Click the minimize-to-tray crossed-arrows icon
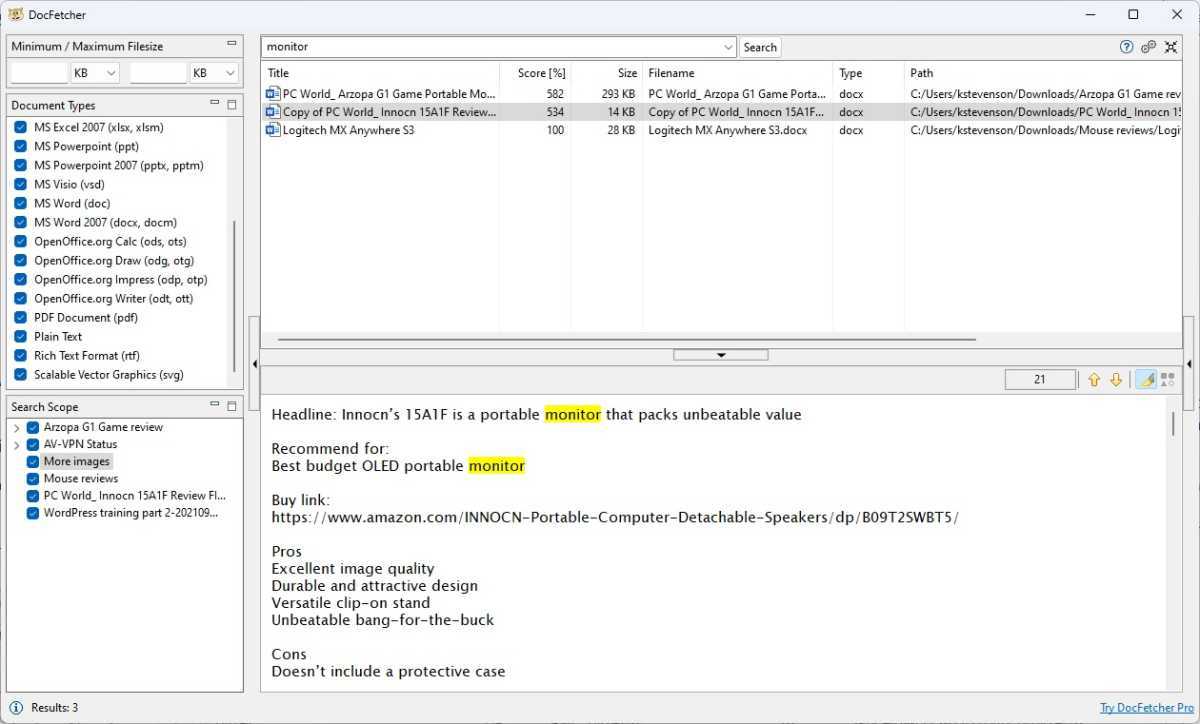Screen dimensions: 1200x724 click(1171, 47)
